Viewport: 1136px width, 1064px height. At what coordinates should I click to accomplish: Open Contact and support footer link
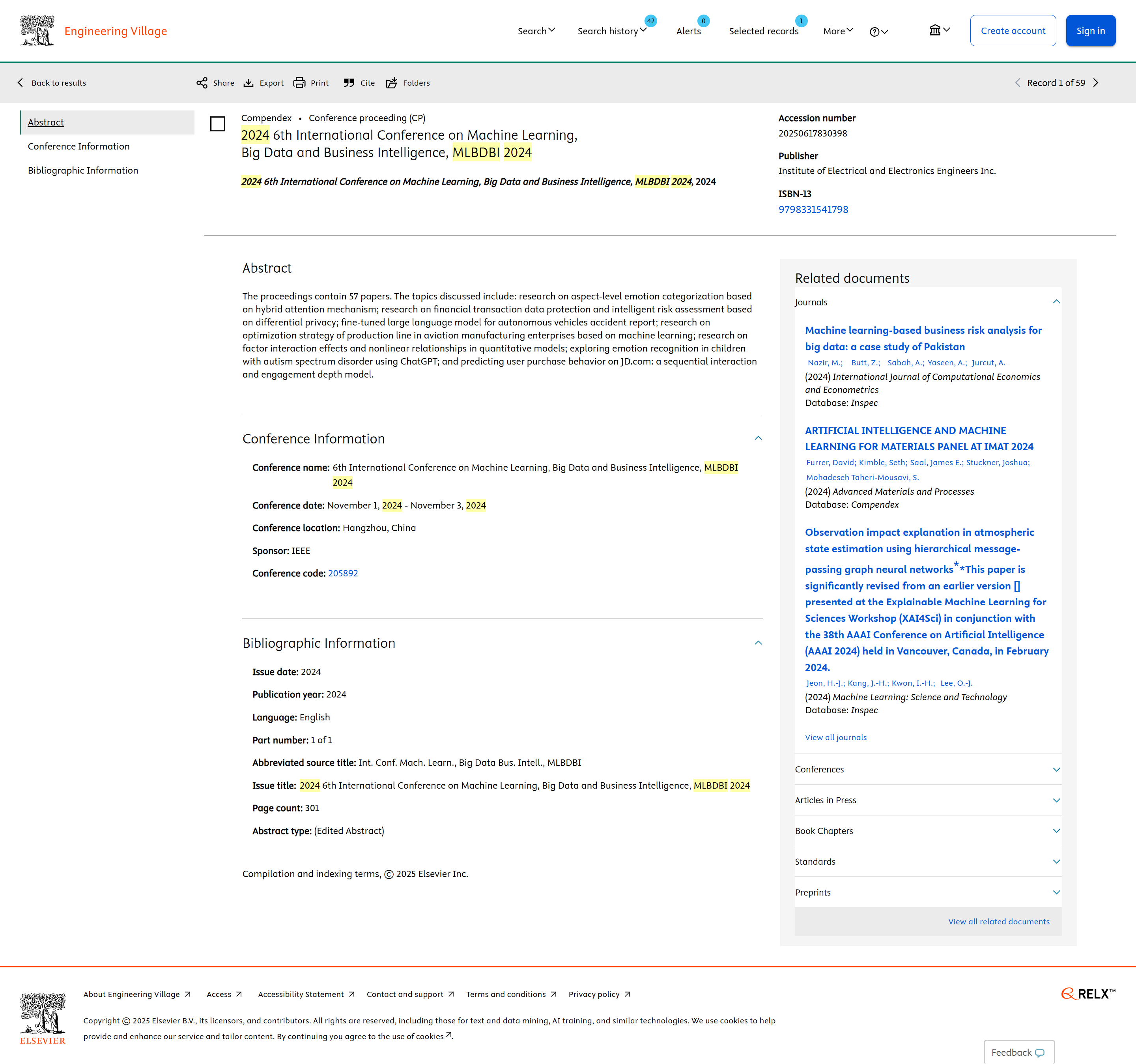[410, 994]
